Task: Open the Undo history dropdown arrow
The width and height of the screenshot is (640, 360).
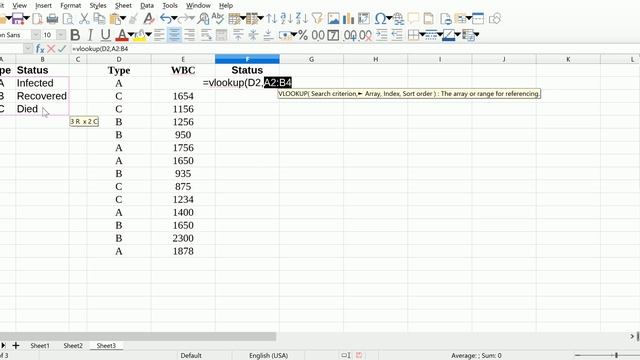Action: click(174, 19)
